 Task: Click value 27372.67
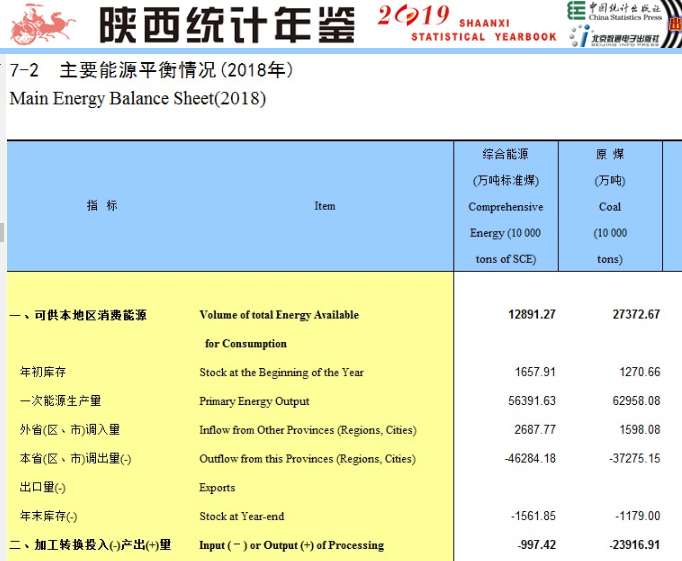click(x=636, y=314)
